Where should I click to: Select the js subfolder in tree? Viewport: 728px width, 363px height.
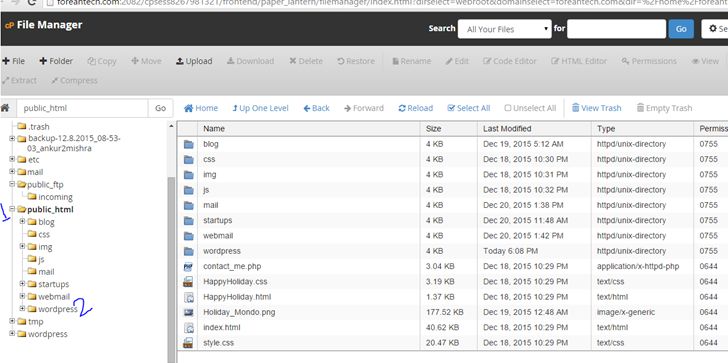pyautogui.click(x=36, y=259)
